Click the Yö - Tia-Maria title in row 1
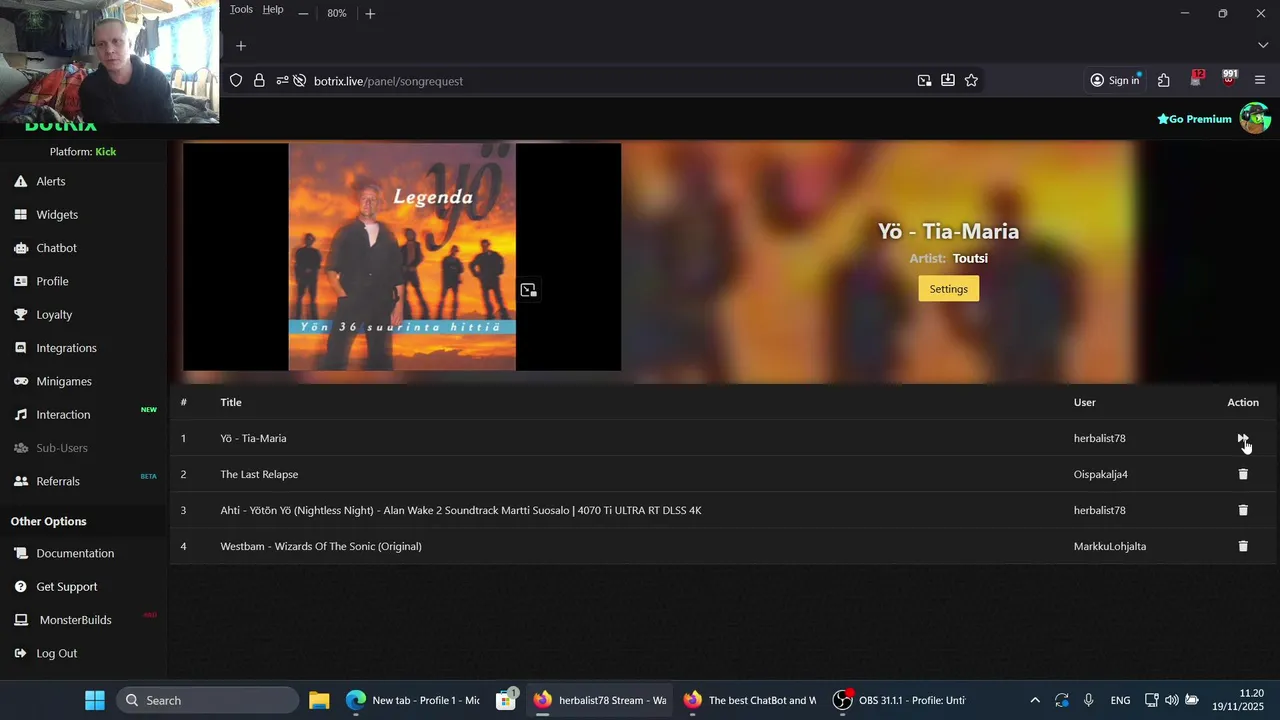 tap(253, 438)
